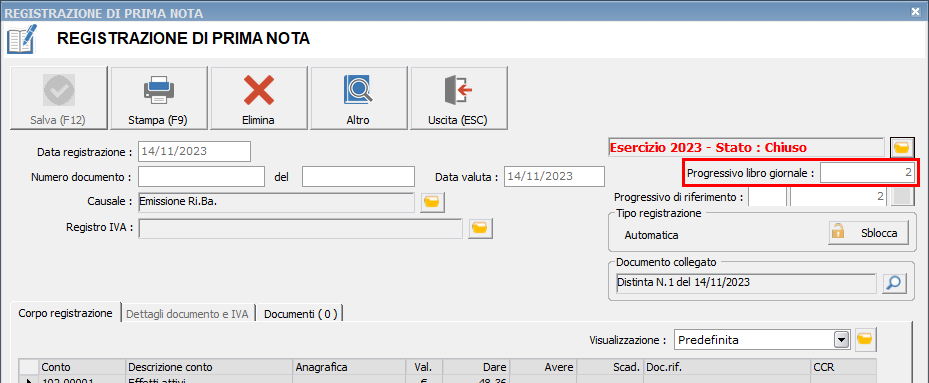The height and width of the screenshot is (383, 929).
Task: Switch to Corpo registrazione tab
Action: [x=65, y=314]
